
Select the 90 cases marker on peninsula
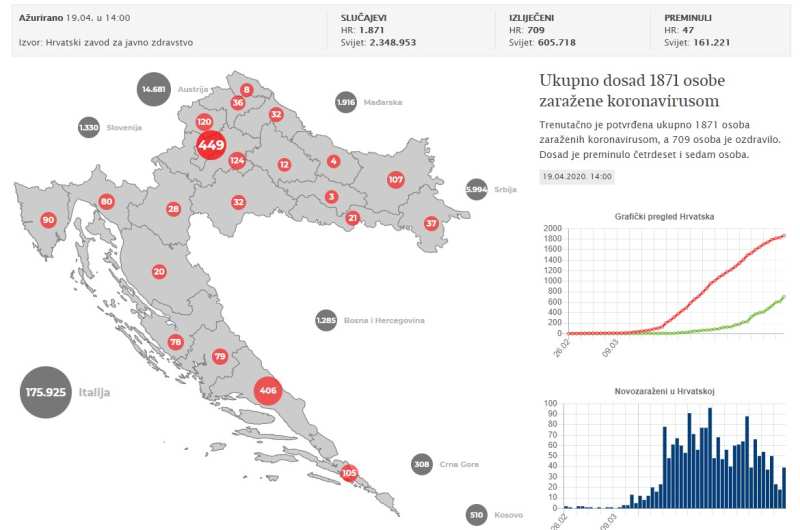[48, 220]
